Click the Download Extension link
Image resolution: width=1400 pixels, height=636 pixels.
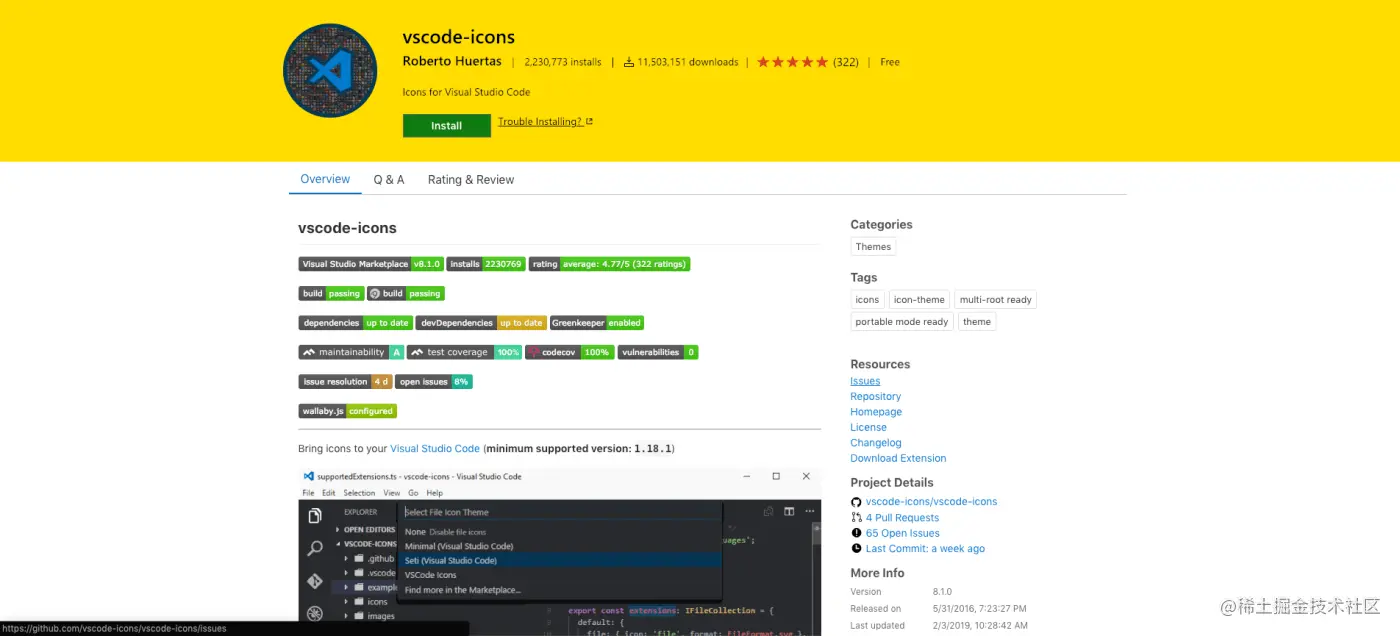click(898, 458)
